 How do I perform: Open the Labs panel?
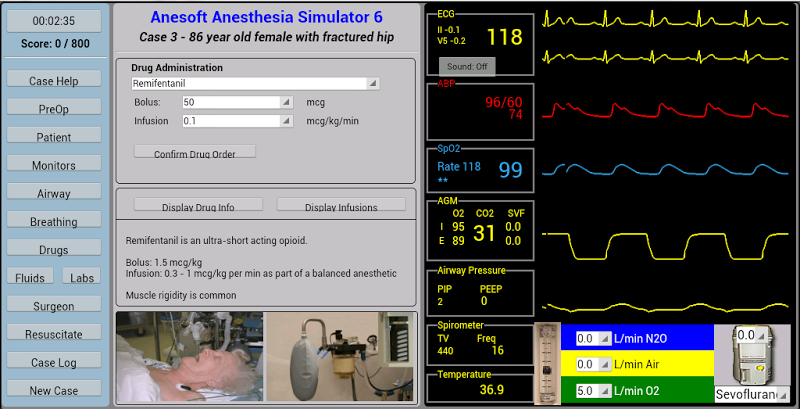tap(81, 278)
